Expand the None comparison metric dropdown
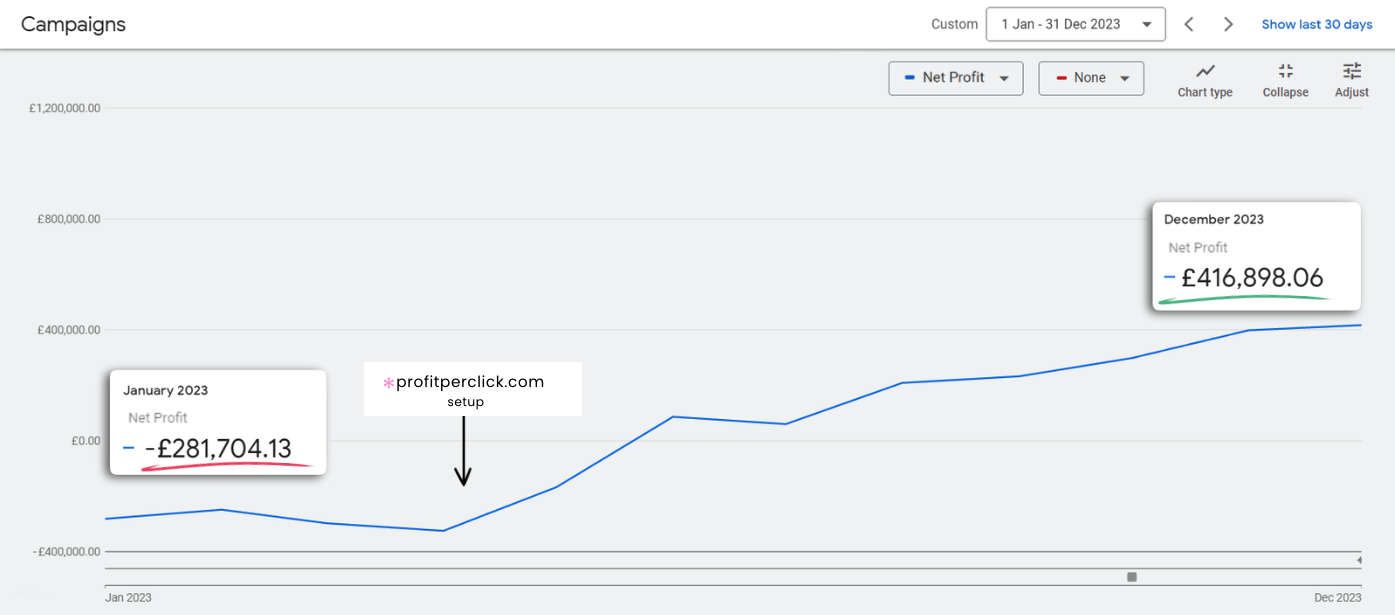This screenshot has width=1395, height=615. 1124,78
